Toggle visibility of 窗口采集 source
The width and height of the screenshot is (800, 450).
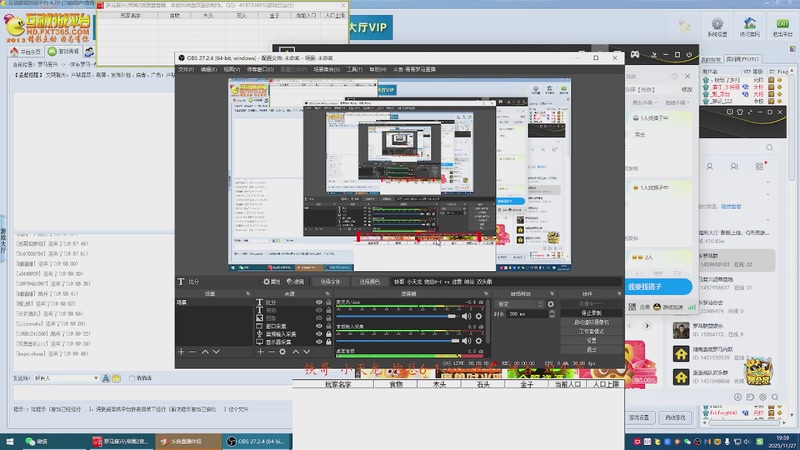pos(319,326)
